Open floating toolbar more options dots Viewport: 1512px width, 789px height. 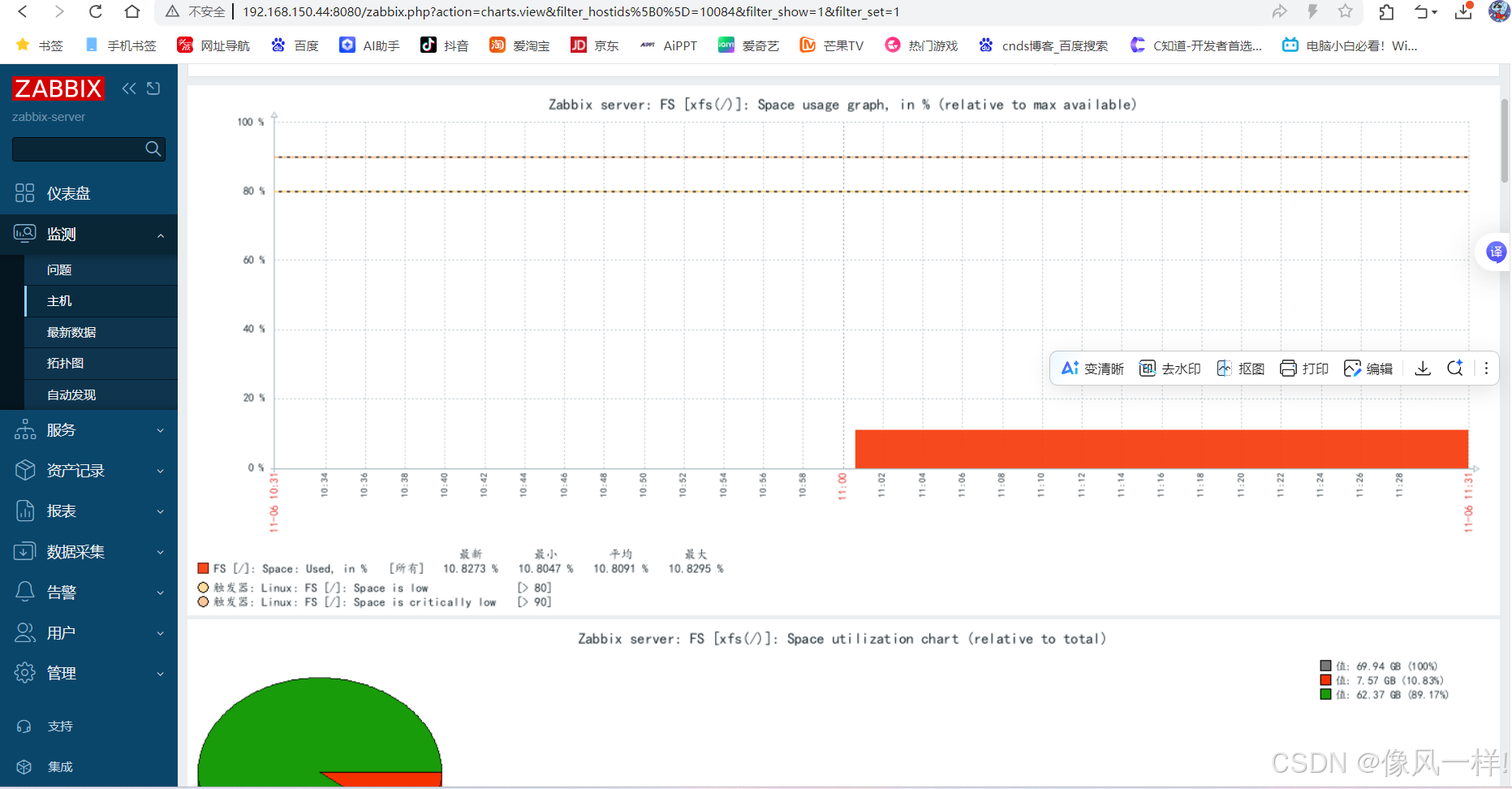pos(1486,369)
